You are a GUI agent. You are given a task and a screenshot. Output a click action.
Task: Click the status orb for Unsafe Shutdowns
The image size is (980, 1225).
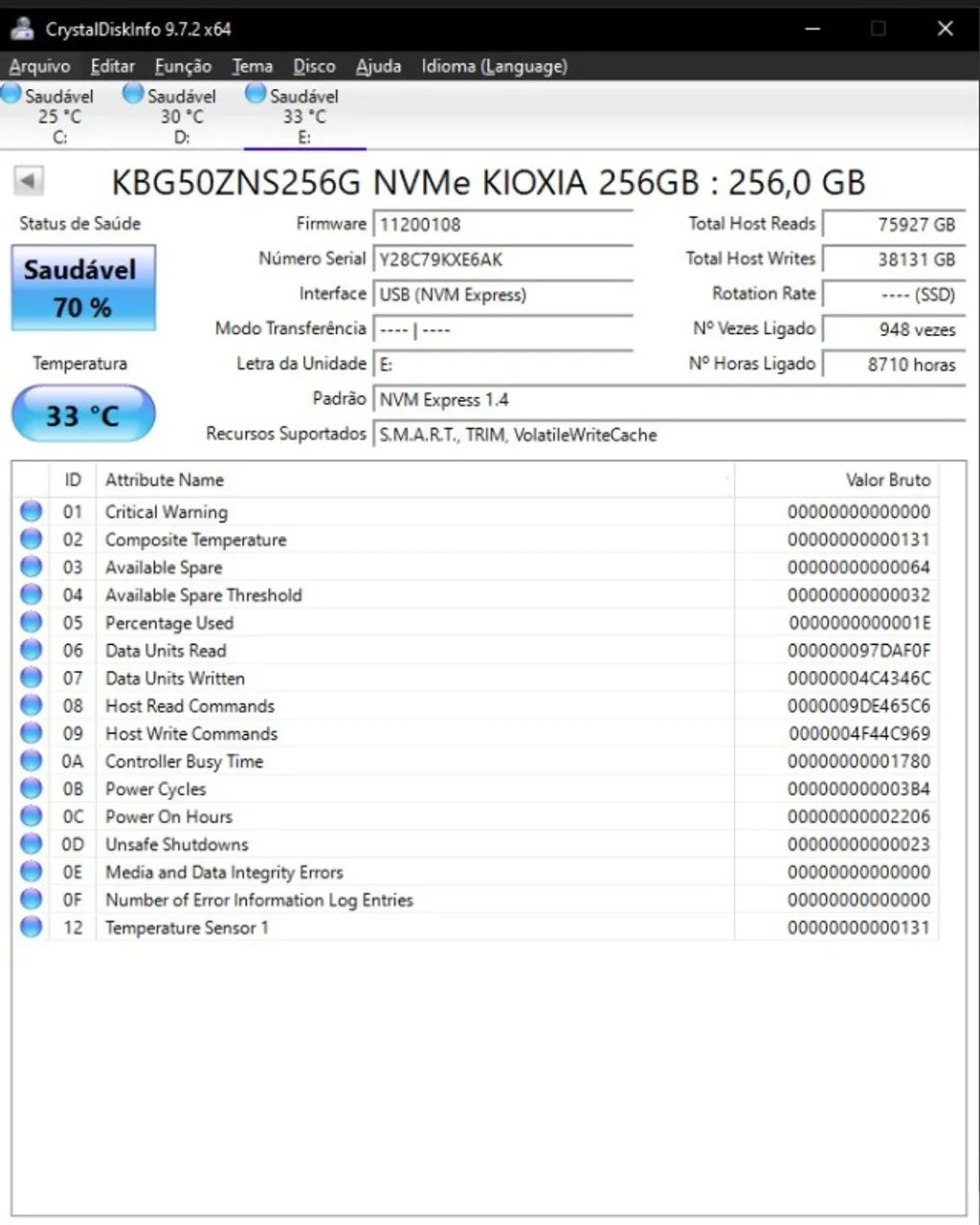(x=32, y=844)
